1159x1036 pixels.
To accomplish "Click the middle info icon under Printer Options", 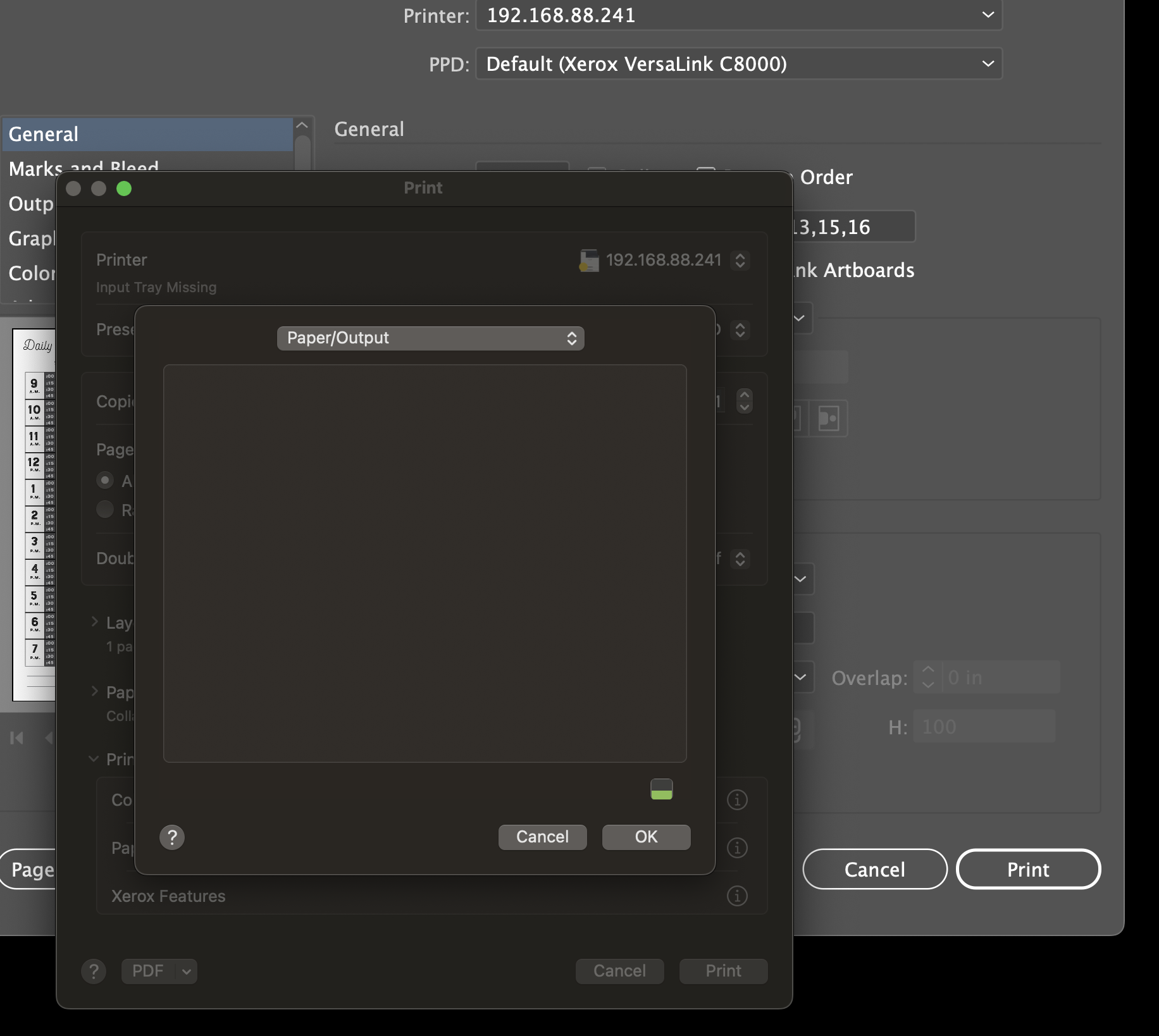I will pyautogui.click(x=737, y=848).
